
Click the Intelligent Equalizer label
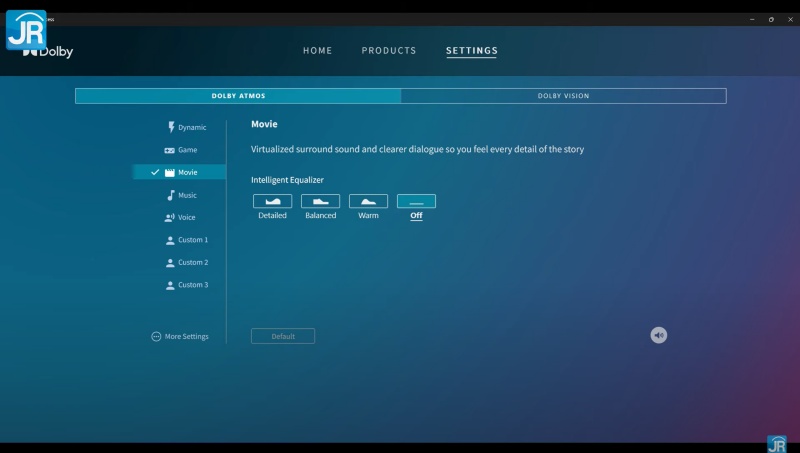(x=287, y=180)
